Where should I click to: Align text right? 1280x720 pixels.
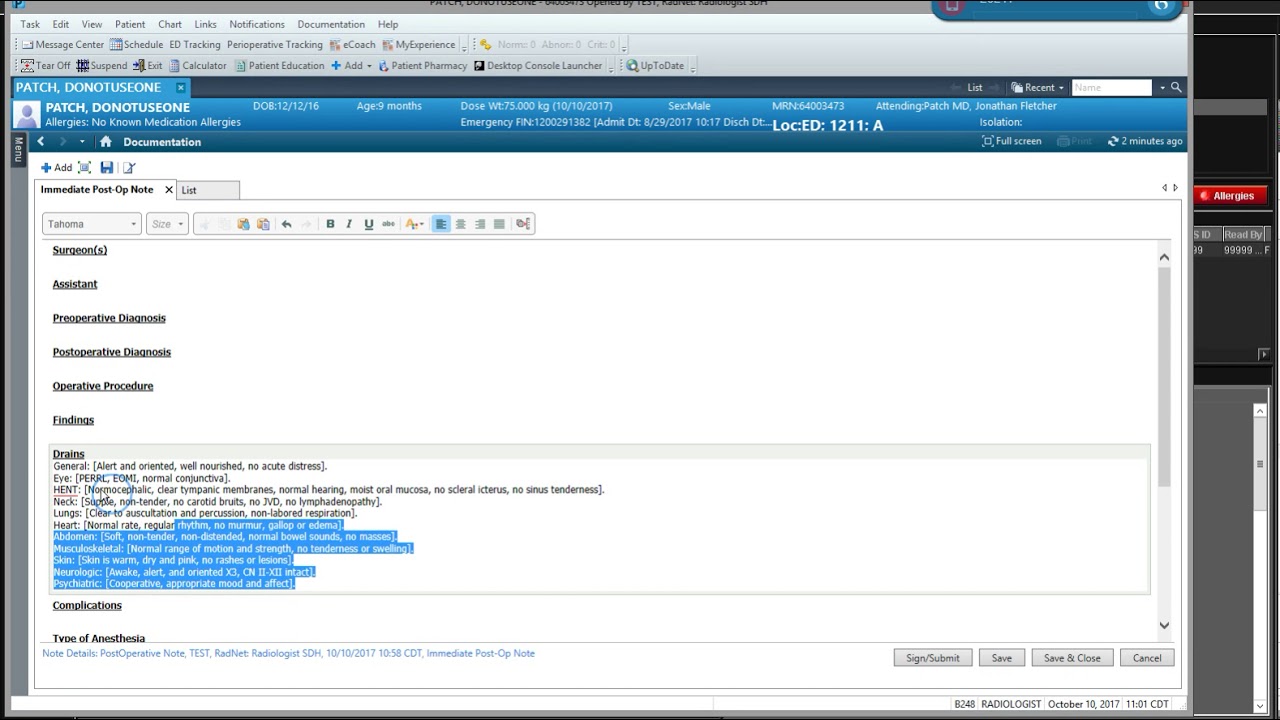tap(480, 224)
